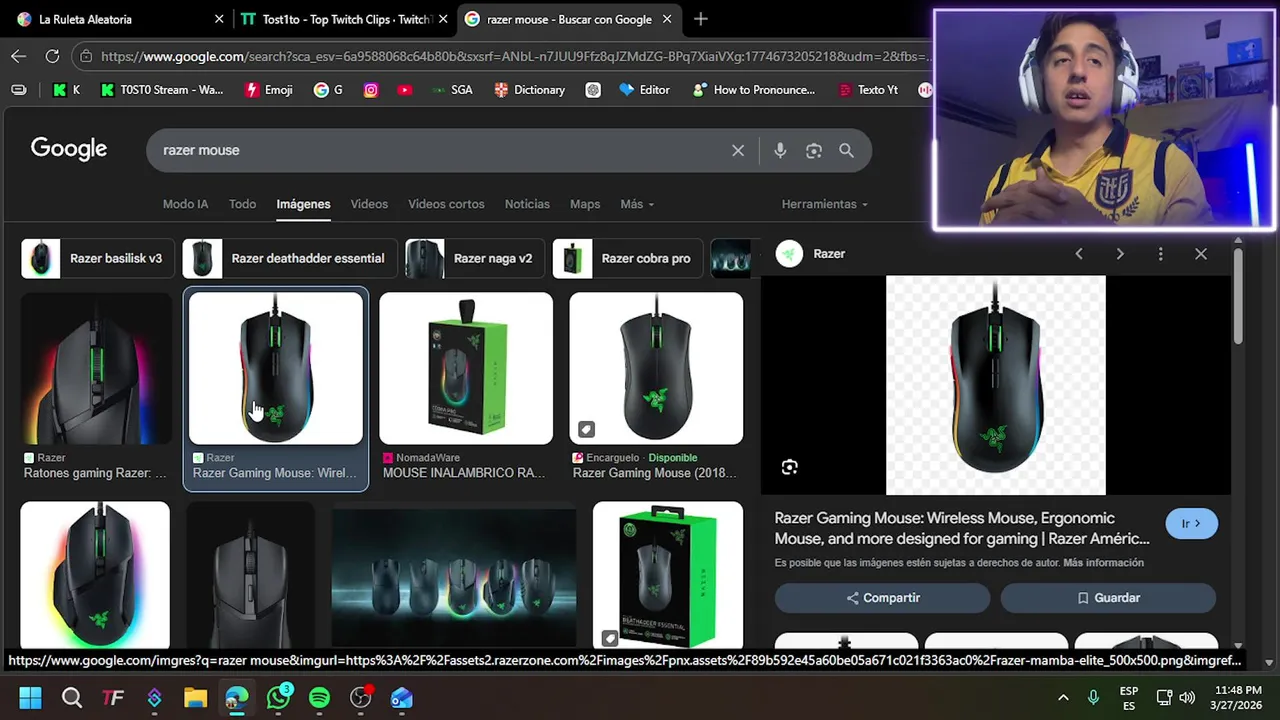Click the Razer source name in preview header
1280x720 pixels.
[829, 254]
